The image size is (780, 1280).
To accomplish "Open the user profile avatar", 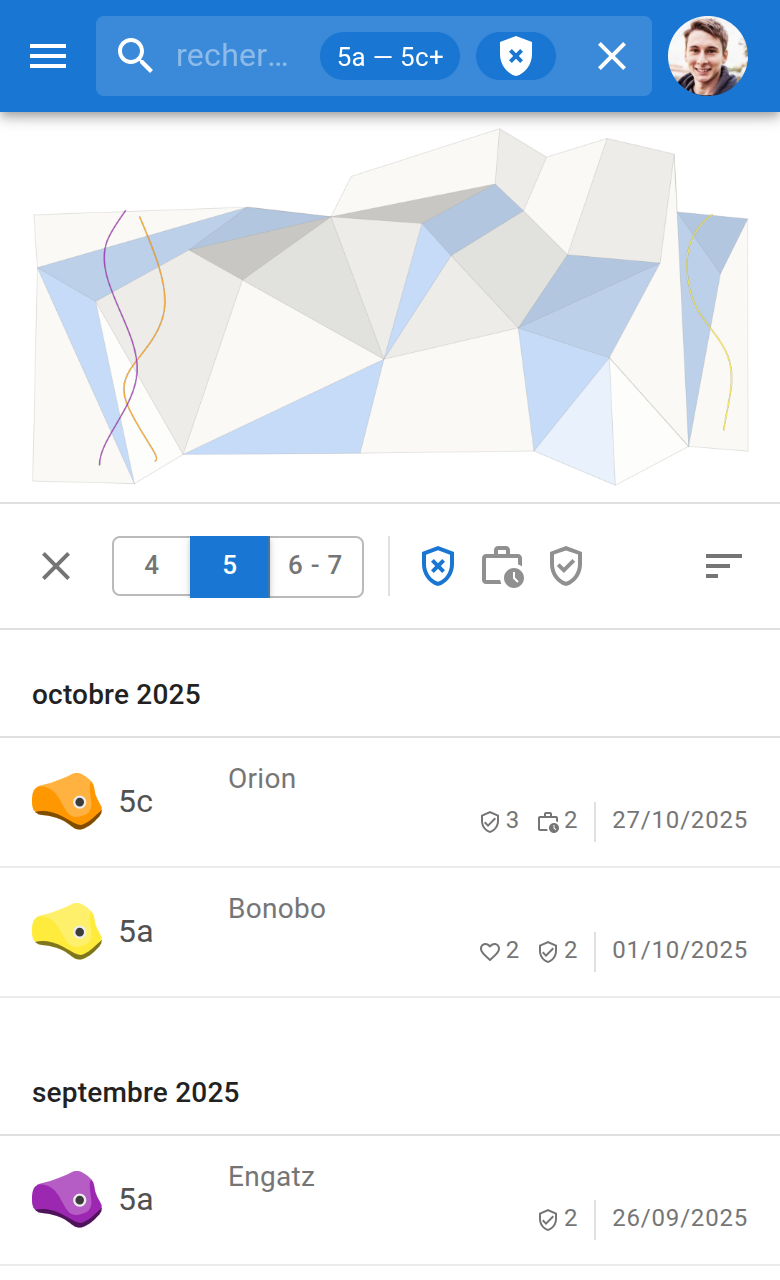I will (707, 56).
